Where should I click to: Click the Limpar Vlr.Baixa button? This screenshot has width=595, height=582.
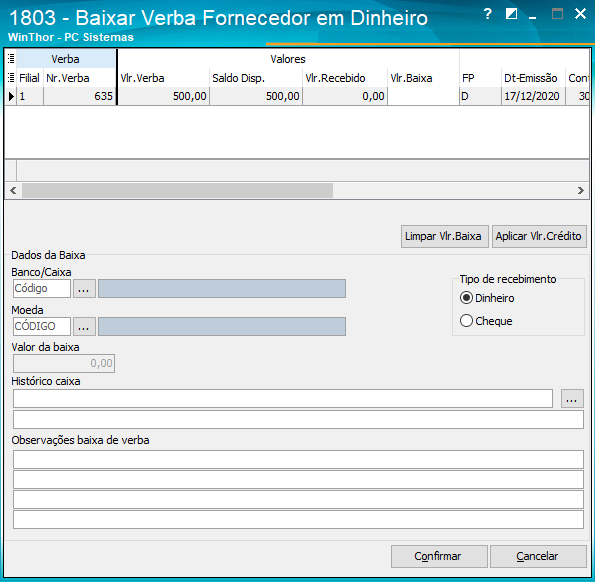click(444, 236)
